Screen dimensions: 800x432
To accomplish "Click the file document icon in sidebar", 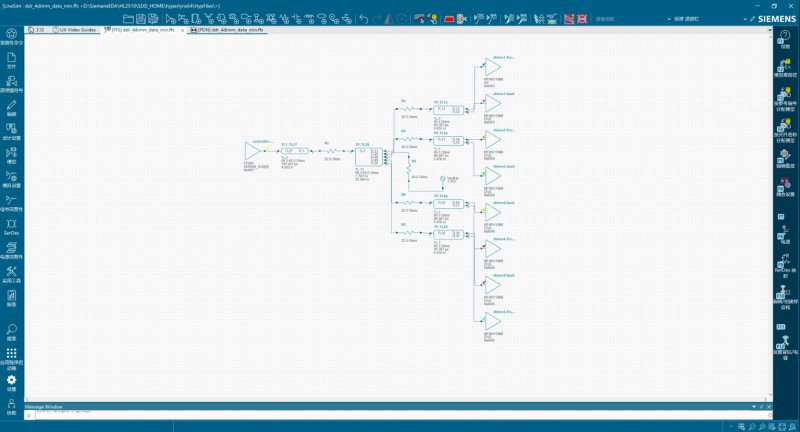I will pos(11,60).
